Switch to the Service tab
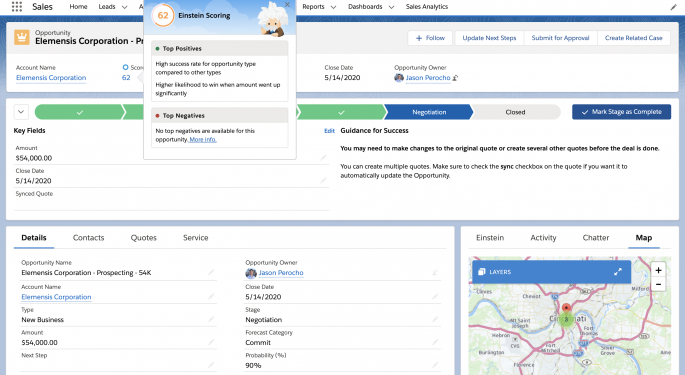 tap(196, 238)
